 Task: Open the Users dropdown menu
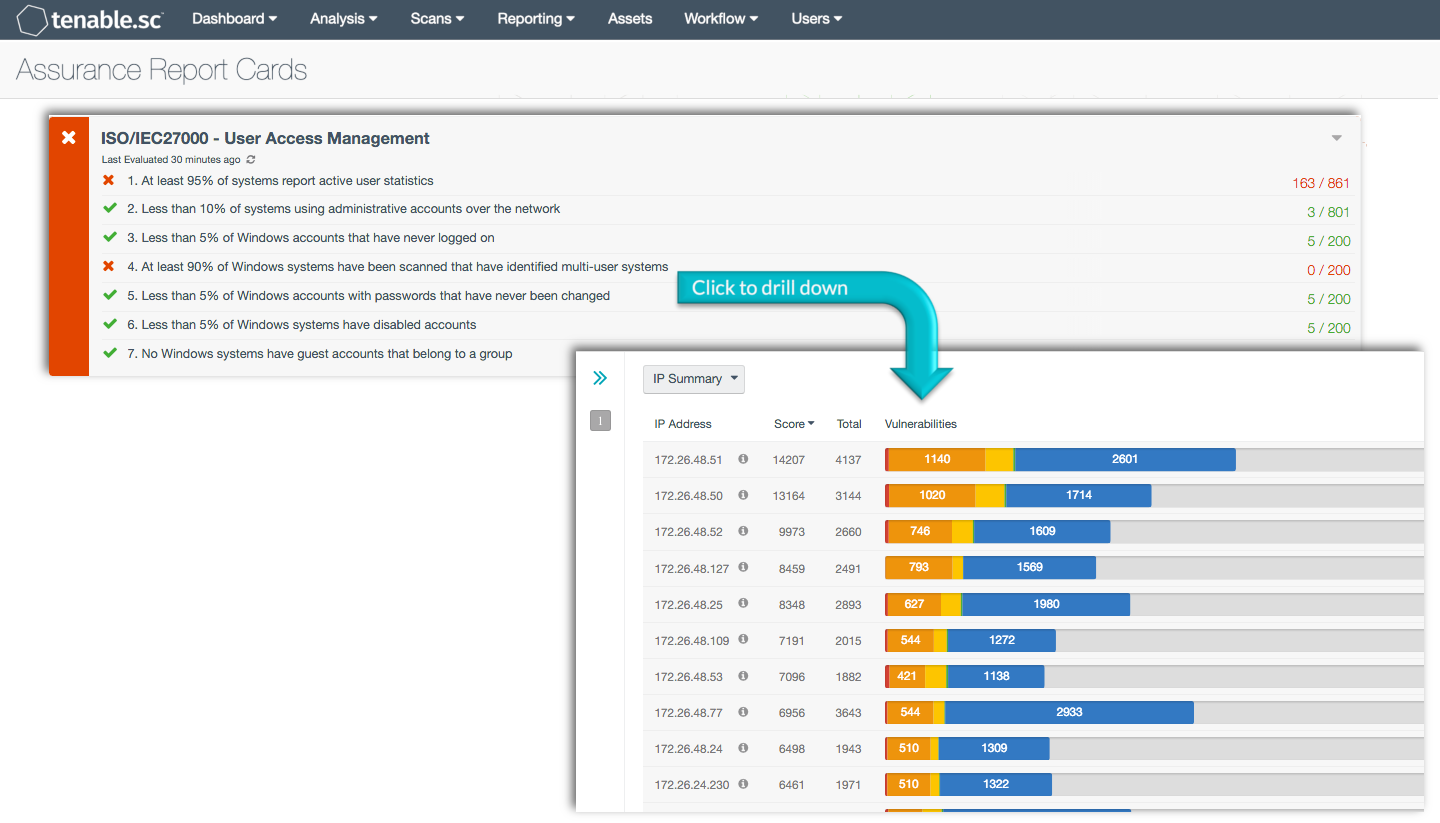pos(817,19)
